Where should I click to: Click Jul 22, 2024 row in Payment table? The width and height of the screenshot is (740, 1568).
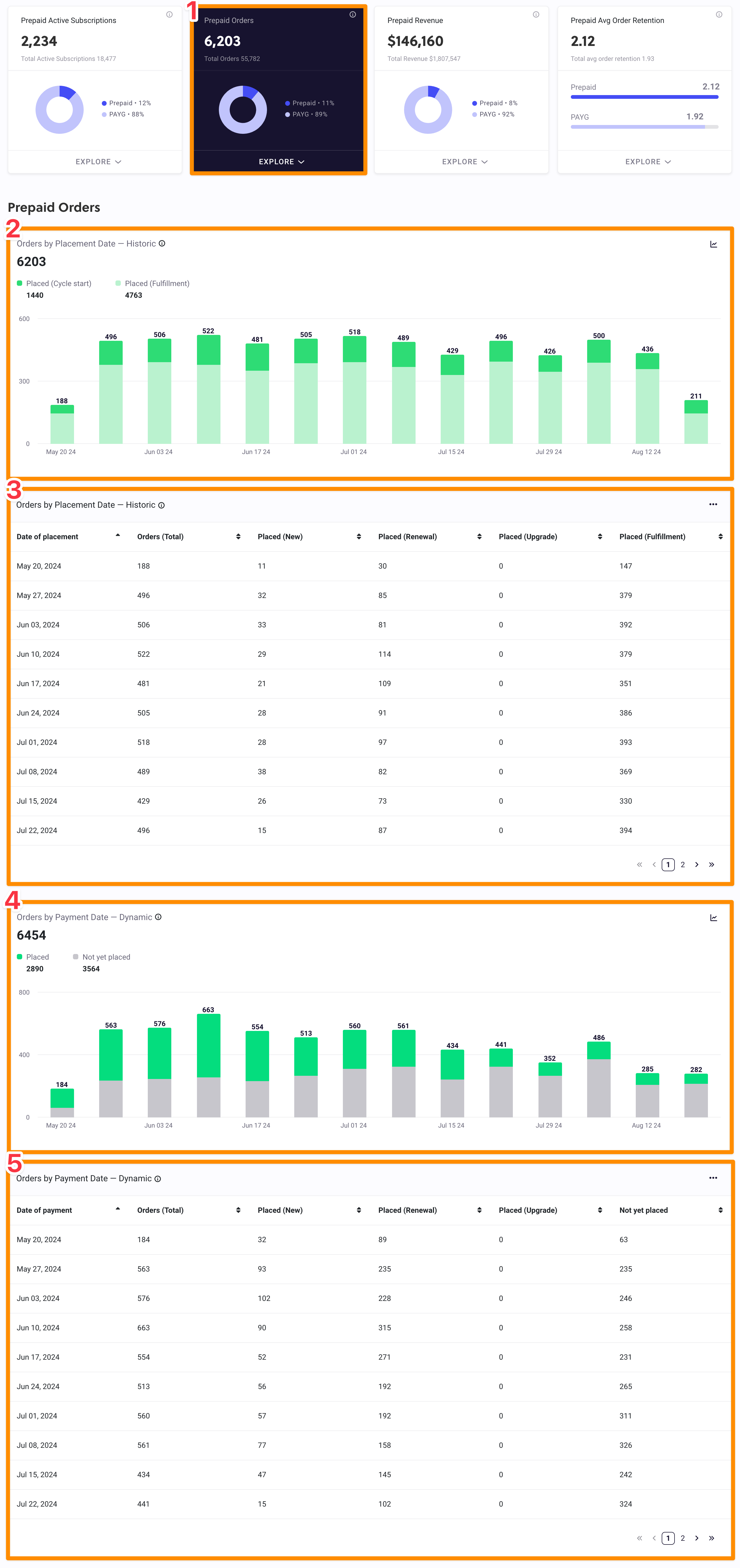pyautogui.click(x=370, y=1504)
